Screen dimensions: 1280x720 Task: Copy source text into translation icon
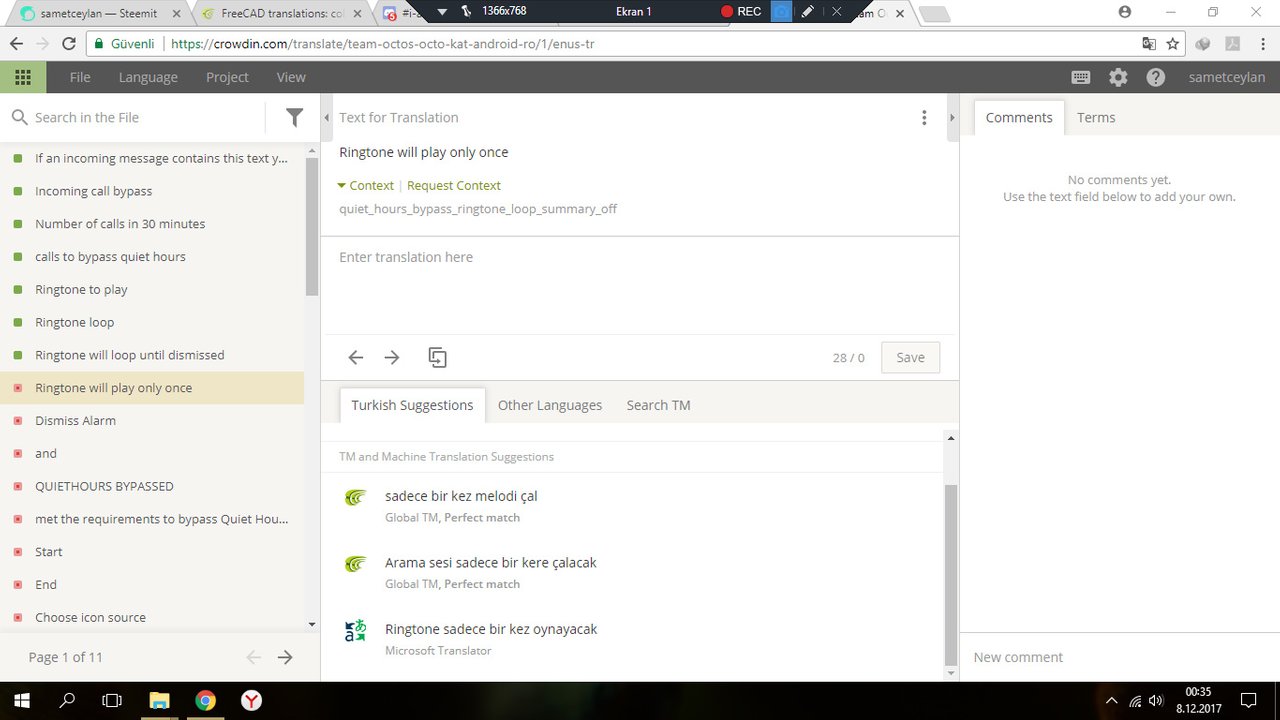[437, 357]
